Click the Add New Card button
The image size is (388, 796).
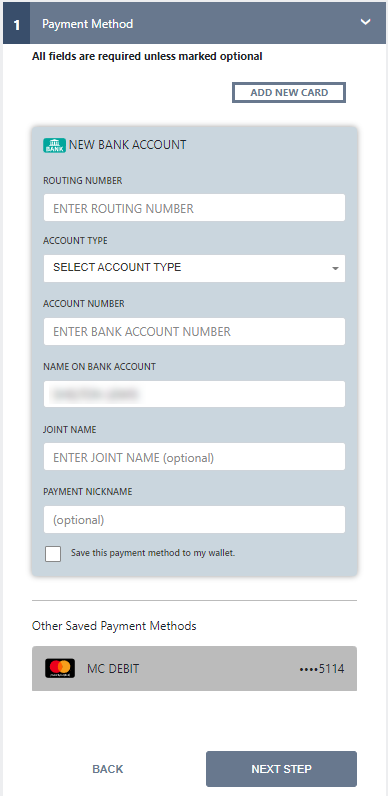click(289, 92)
